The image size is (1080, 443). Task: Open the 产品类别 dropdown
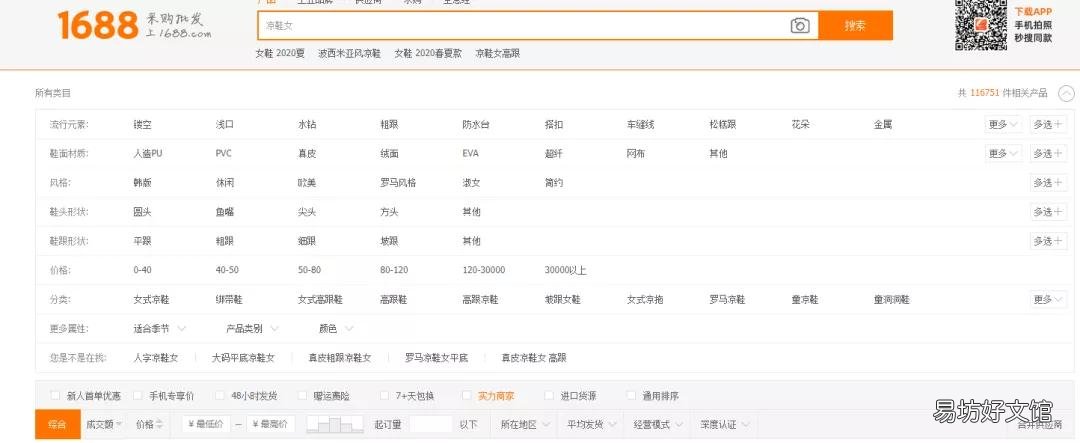pyautogui.click(x=253, y=329)
